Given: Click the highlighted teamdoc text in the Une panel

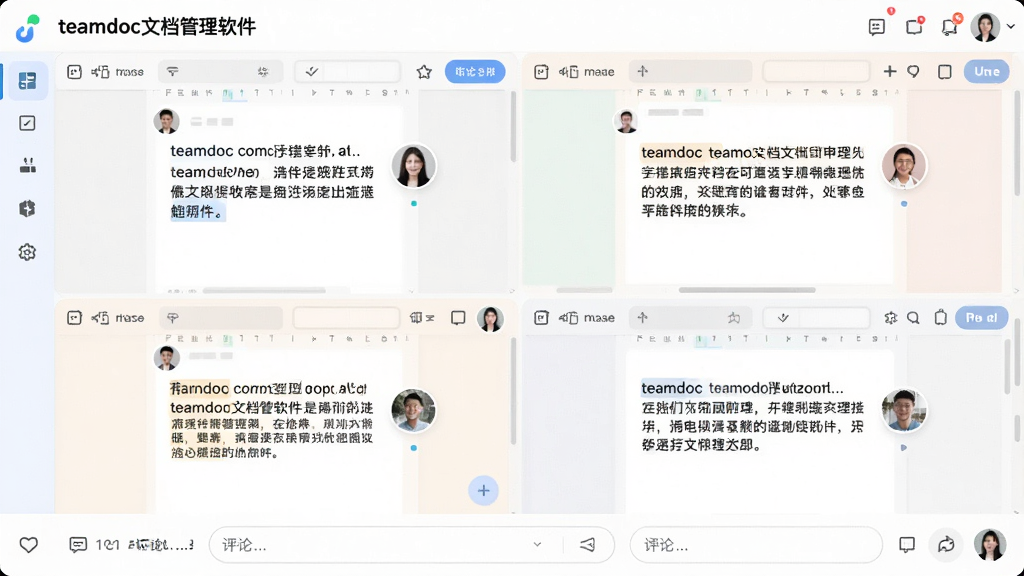Looking at the screenshot, I should click(x=671, y=152).
